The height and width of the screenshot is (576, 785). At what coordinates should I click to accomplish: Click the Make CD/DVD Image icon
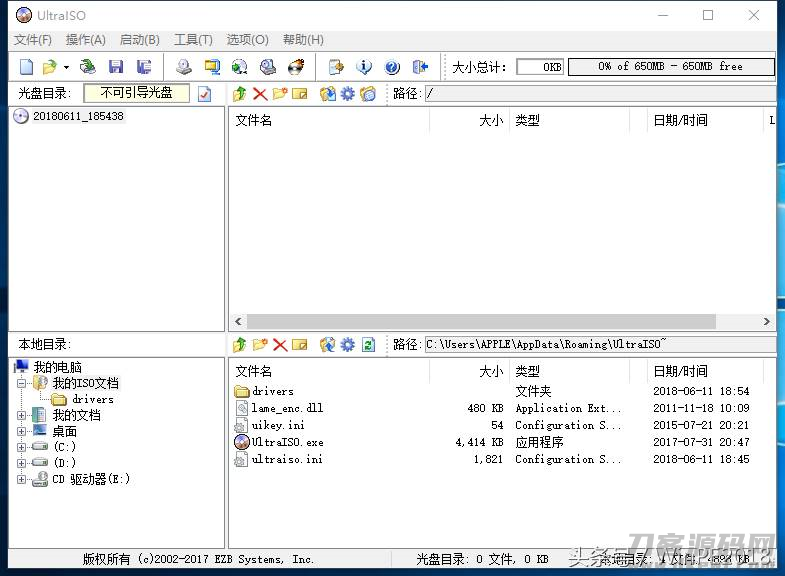[x=184, y=67]
